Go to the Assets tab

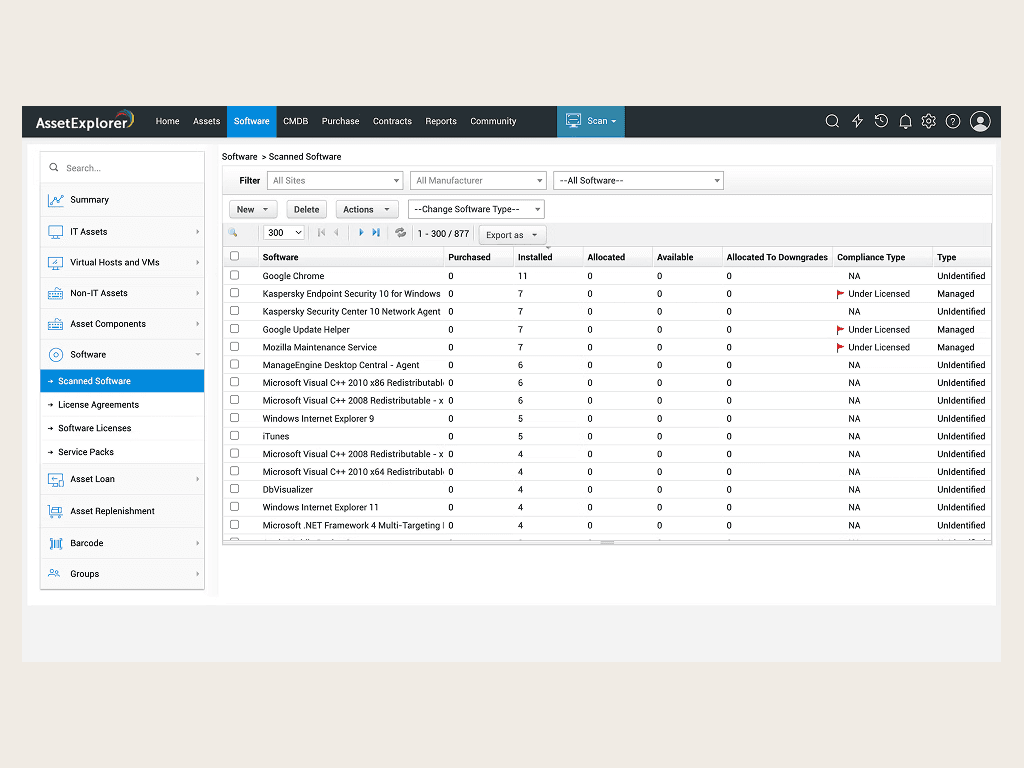click(206, 121)
